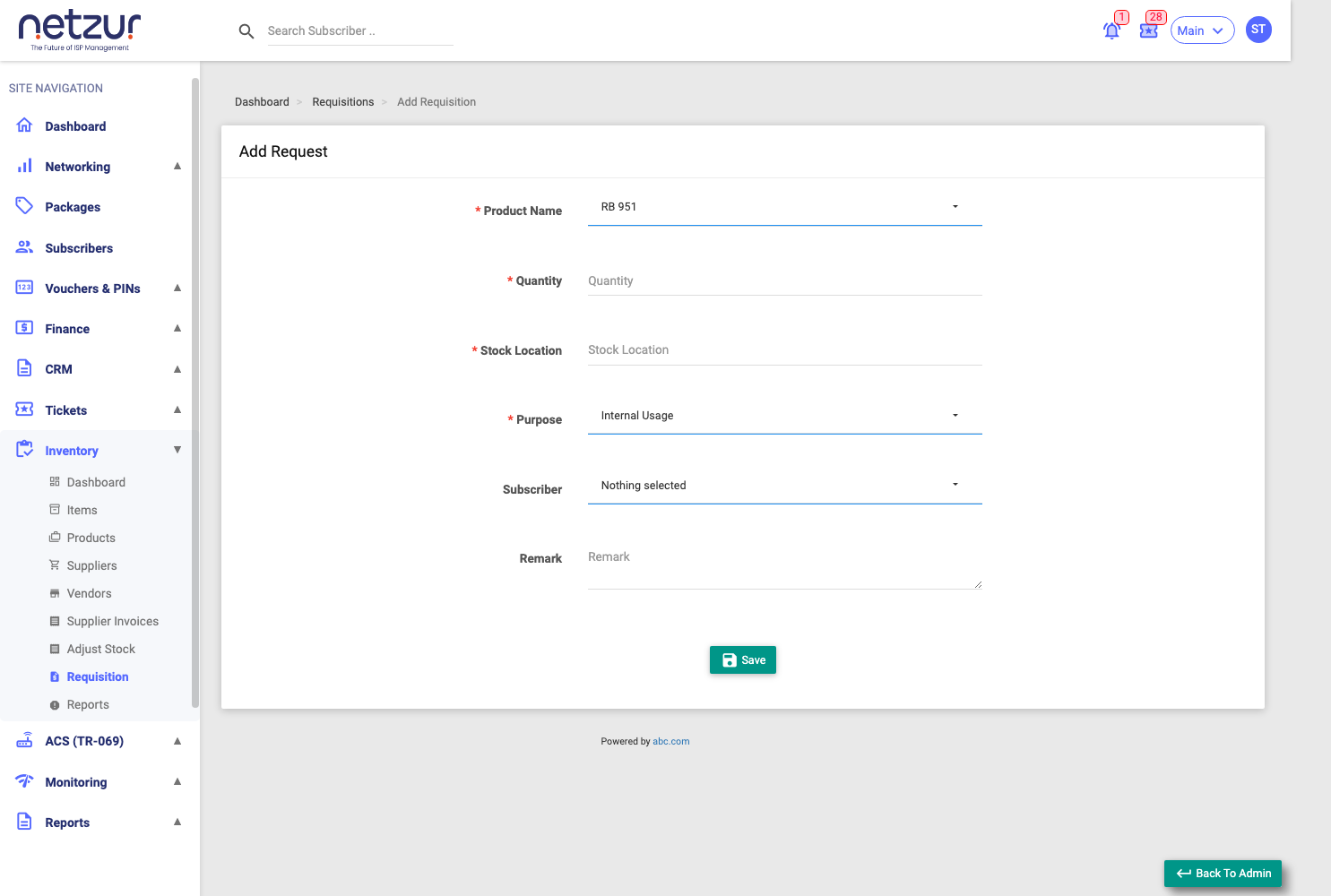1331x896 pixels.
Task: Expand the Tickets menu arrow
Action: (177, 409)
